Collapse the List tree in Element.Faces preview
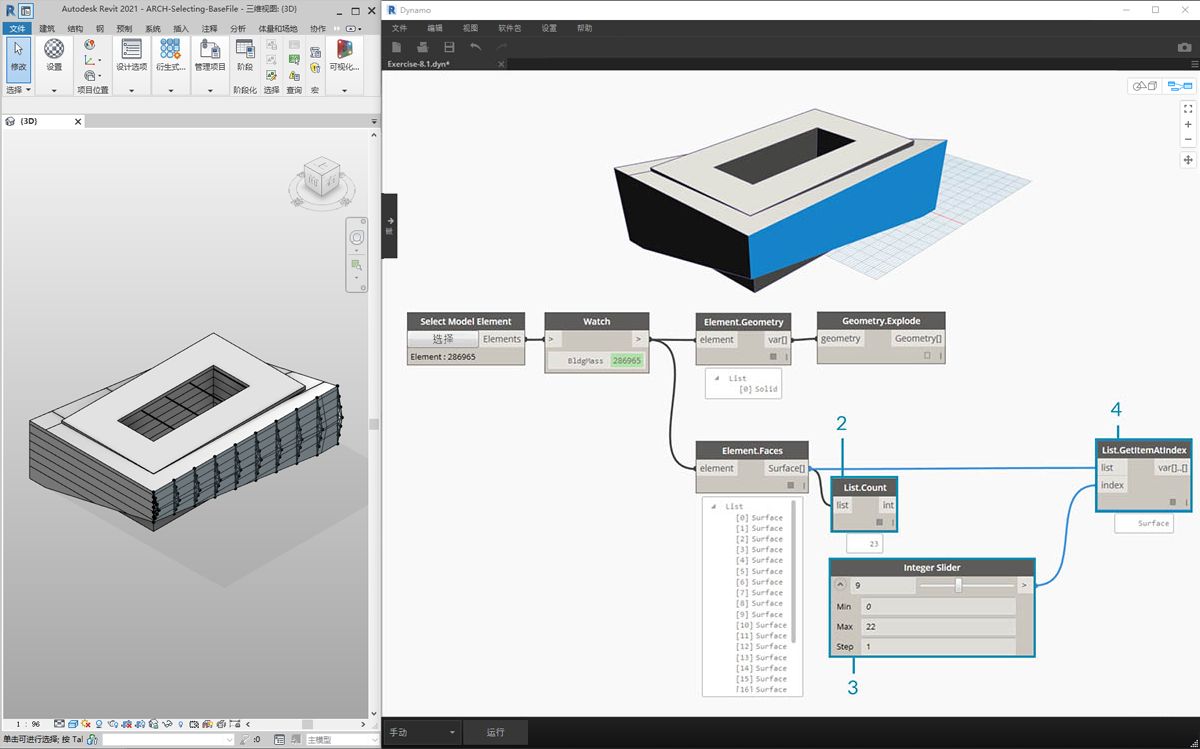Viewport: 1200px width, 749px height. coord(714,507)
